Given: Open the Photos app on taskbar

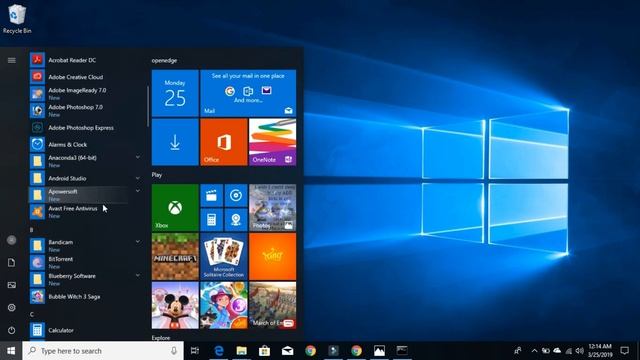Looking at the screenshot, I should [x=379, y=351].
